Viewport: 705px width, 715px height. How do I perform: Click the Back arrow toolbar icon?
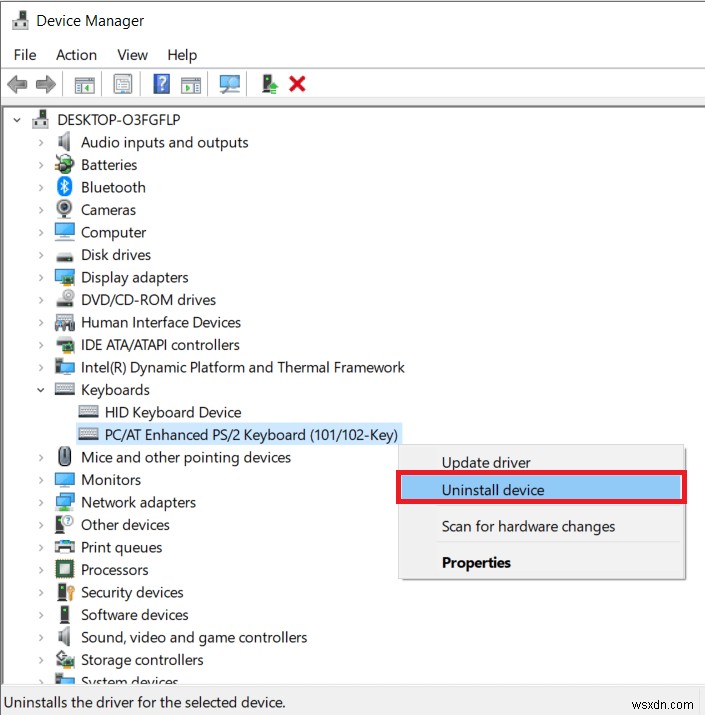pyautogui.click(x=17, y=84)
